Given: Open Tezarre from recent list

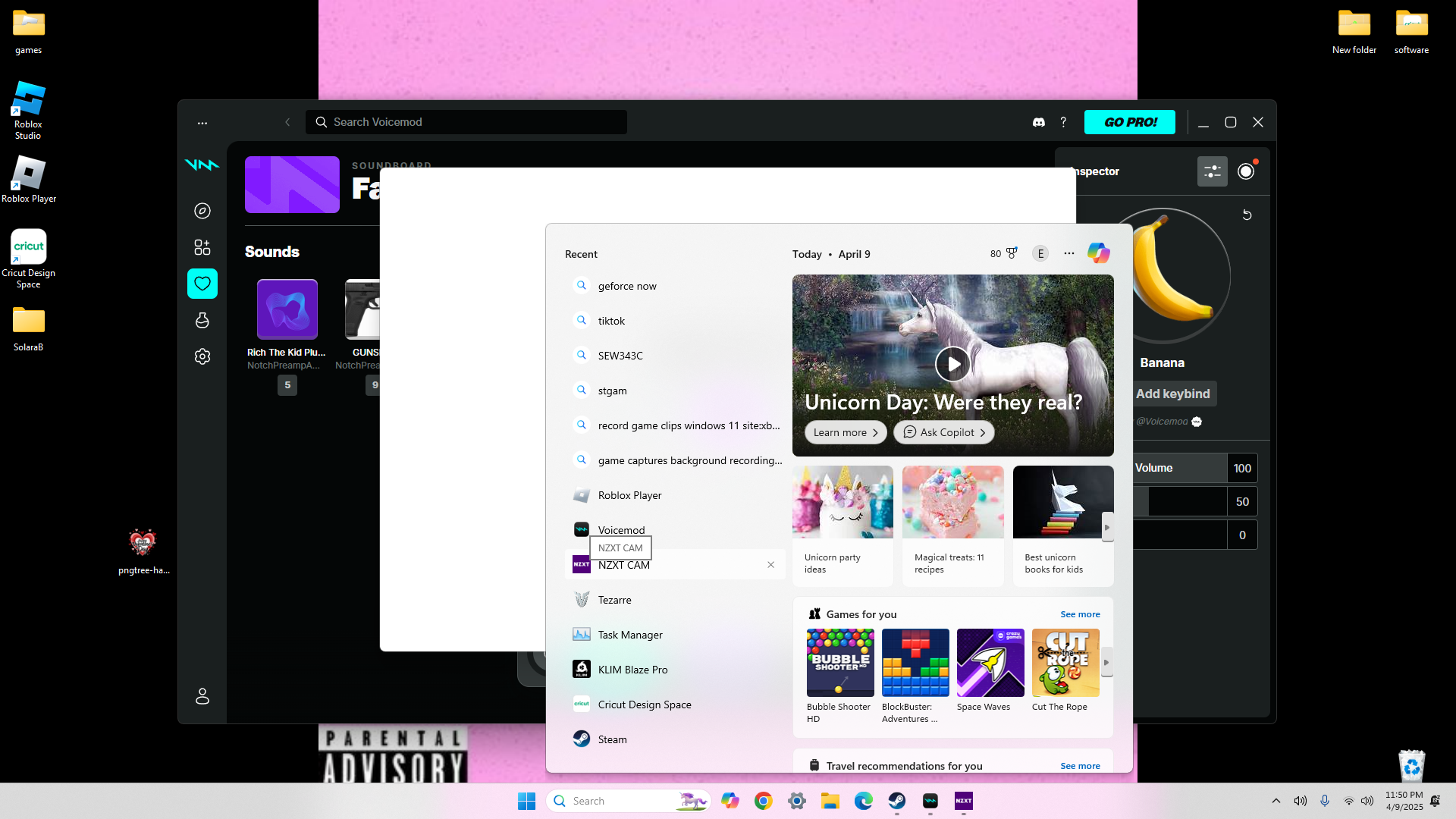Looking at the screenshot, I should (675, 600).
